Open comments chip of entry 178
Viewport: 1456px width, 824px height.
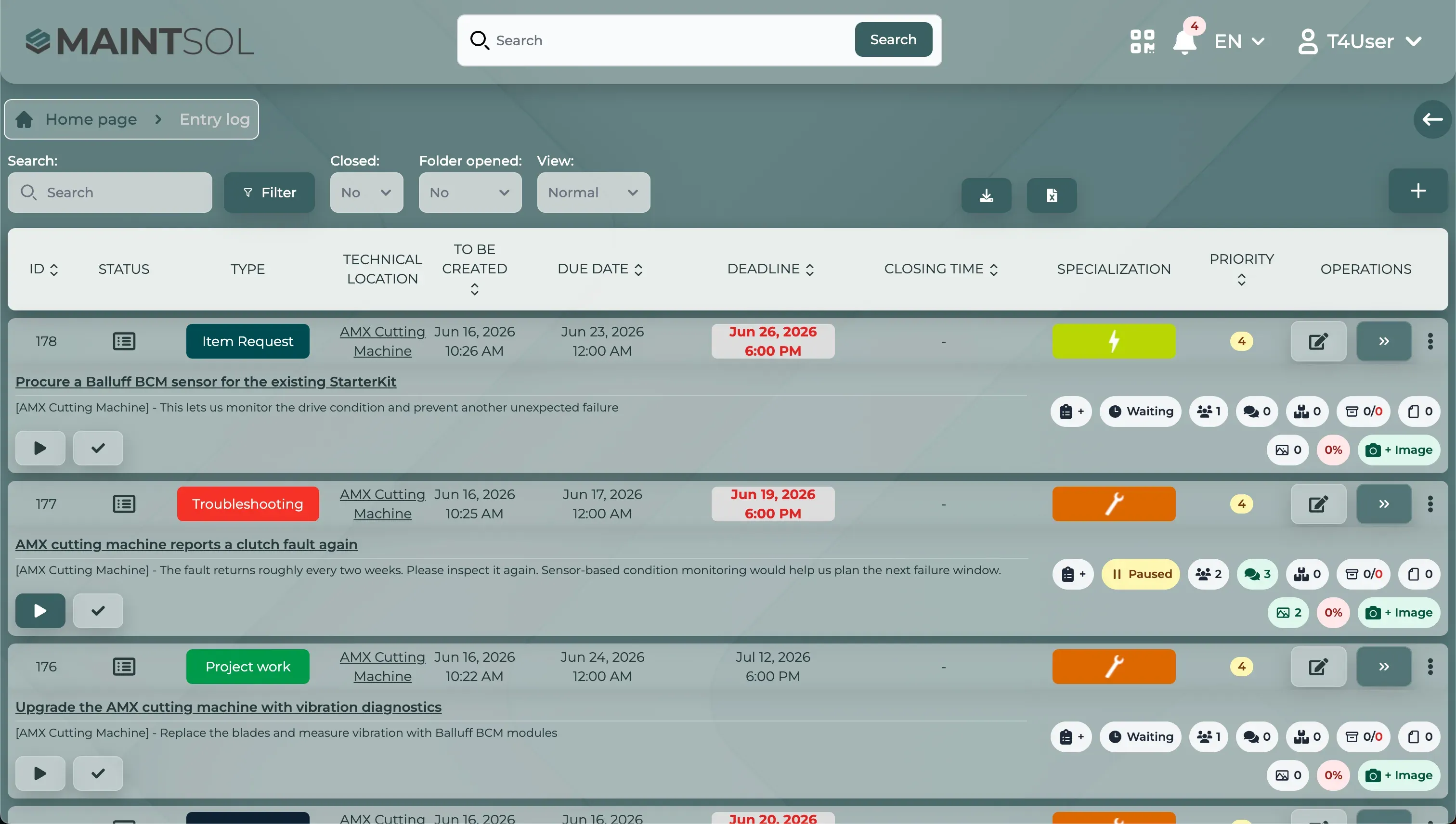(1257, 412)
